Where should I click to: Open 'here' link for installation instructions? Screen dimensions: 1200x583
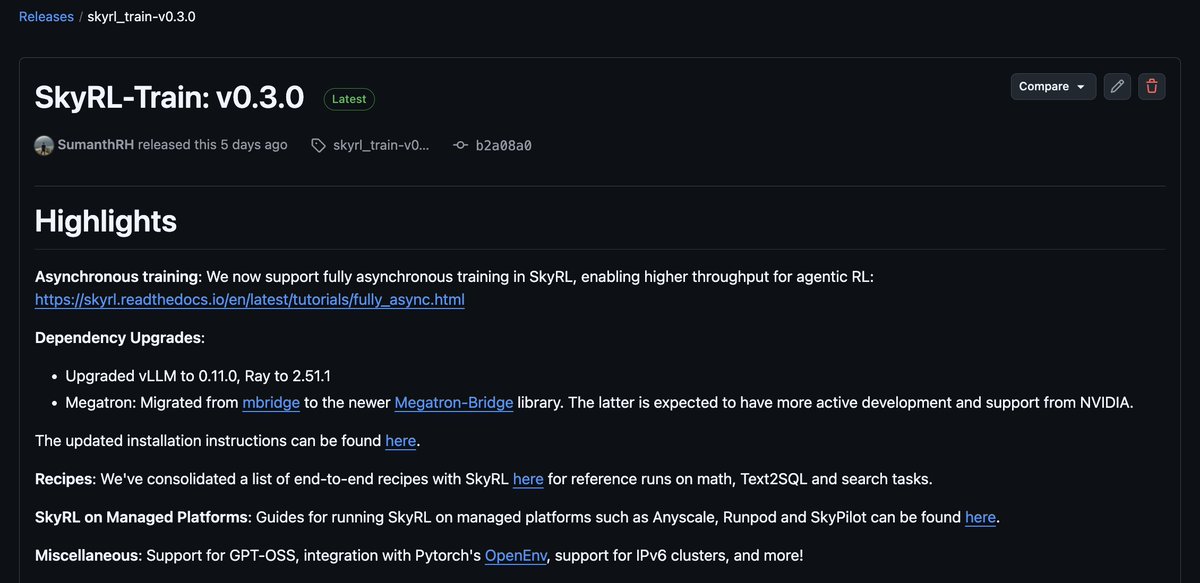401,441
